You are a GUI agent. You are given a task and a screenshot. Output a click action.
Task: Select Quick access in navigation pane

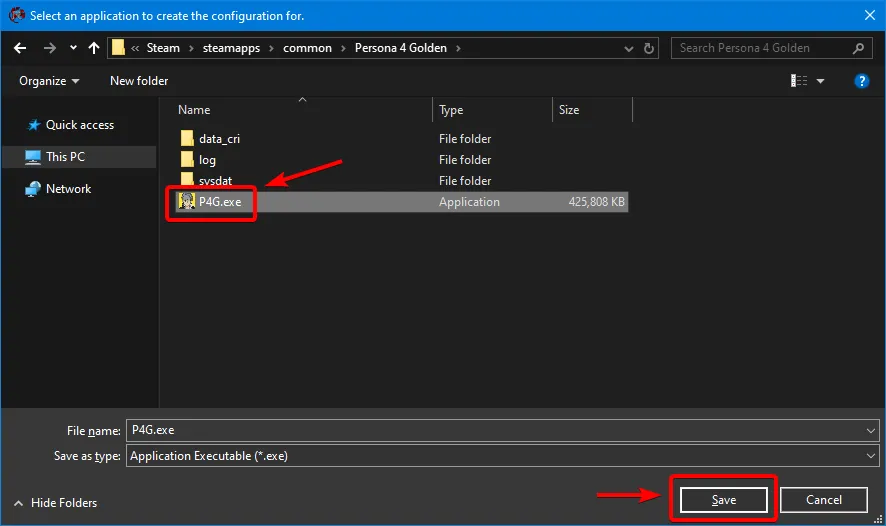80,125
